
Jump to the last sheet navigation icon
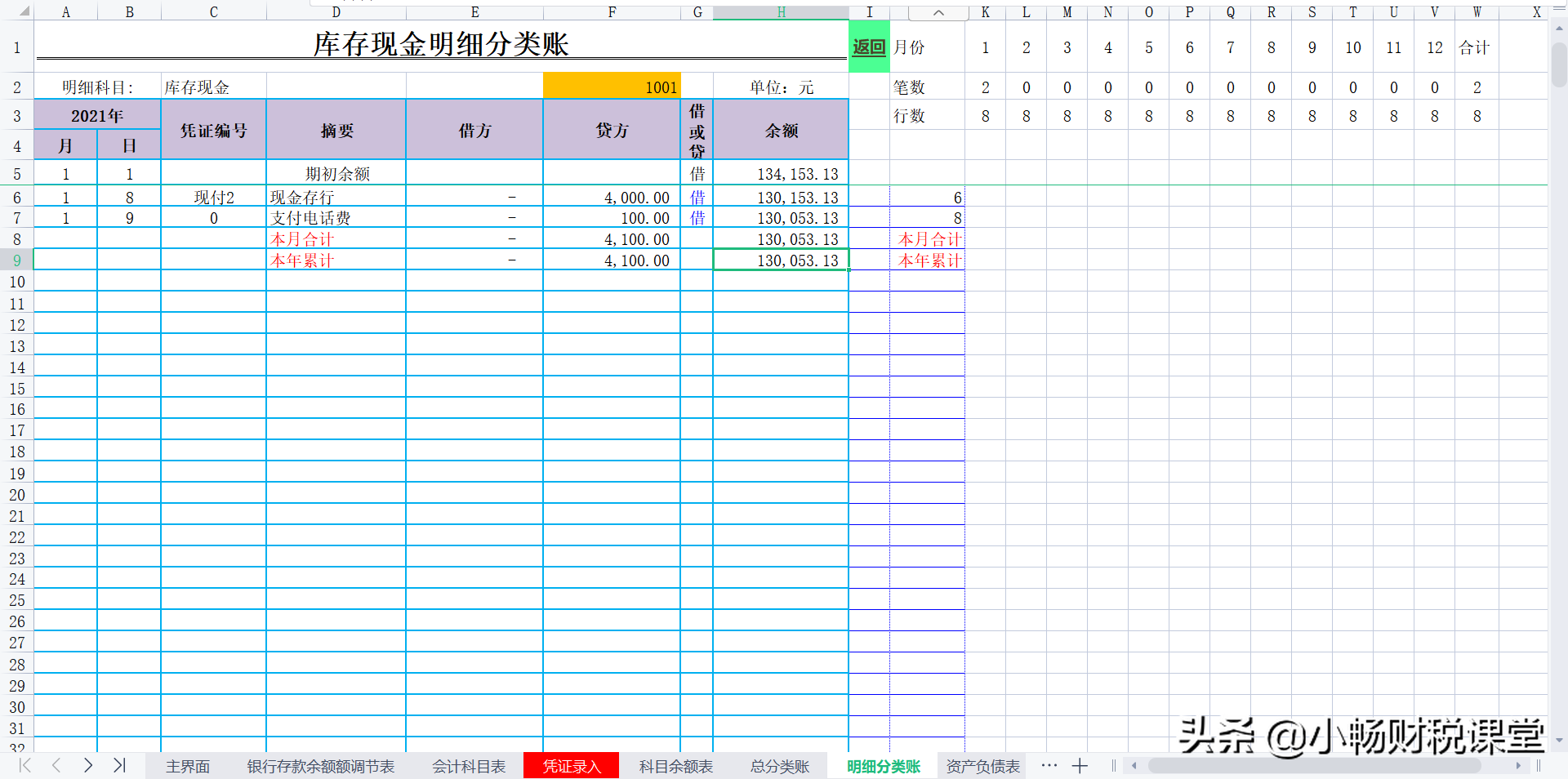[119, 766]
